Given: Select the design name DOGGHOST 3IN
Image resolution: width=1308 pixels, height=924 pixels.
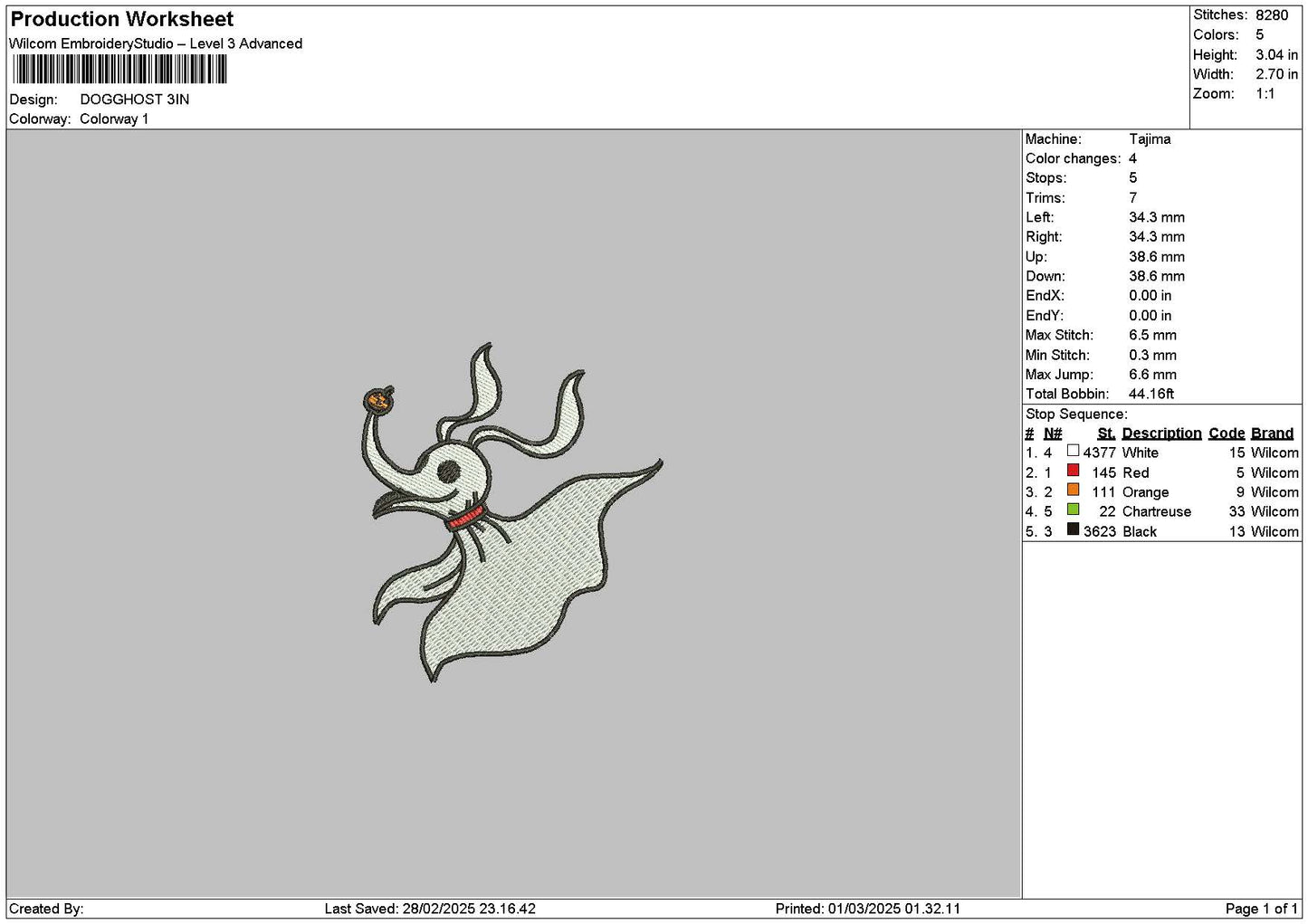Looking at the screenshot, I should pyautogui.click(x=135, y=100).
